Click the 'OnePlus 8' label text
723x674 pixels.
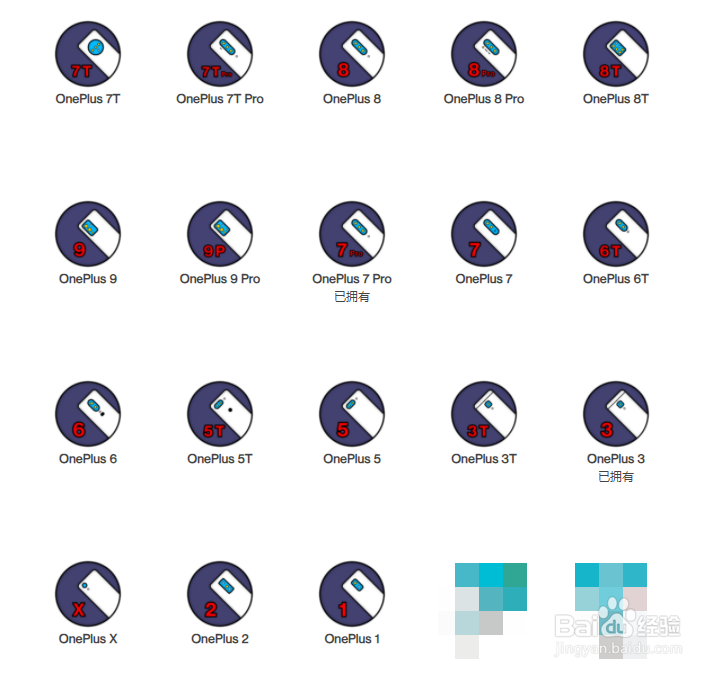click(x=352, y=99)
